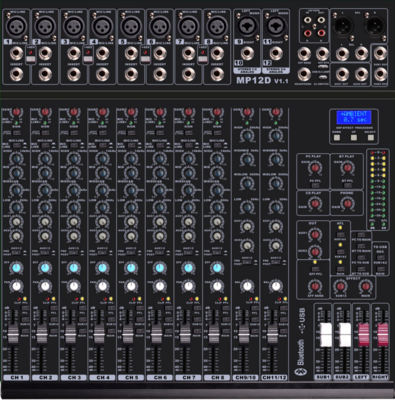Toggle the channel 1 PFL switch

(25, 309)
